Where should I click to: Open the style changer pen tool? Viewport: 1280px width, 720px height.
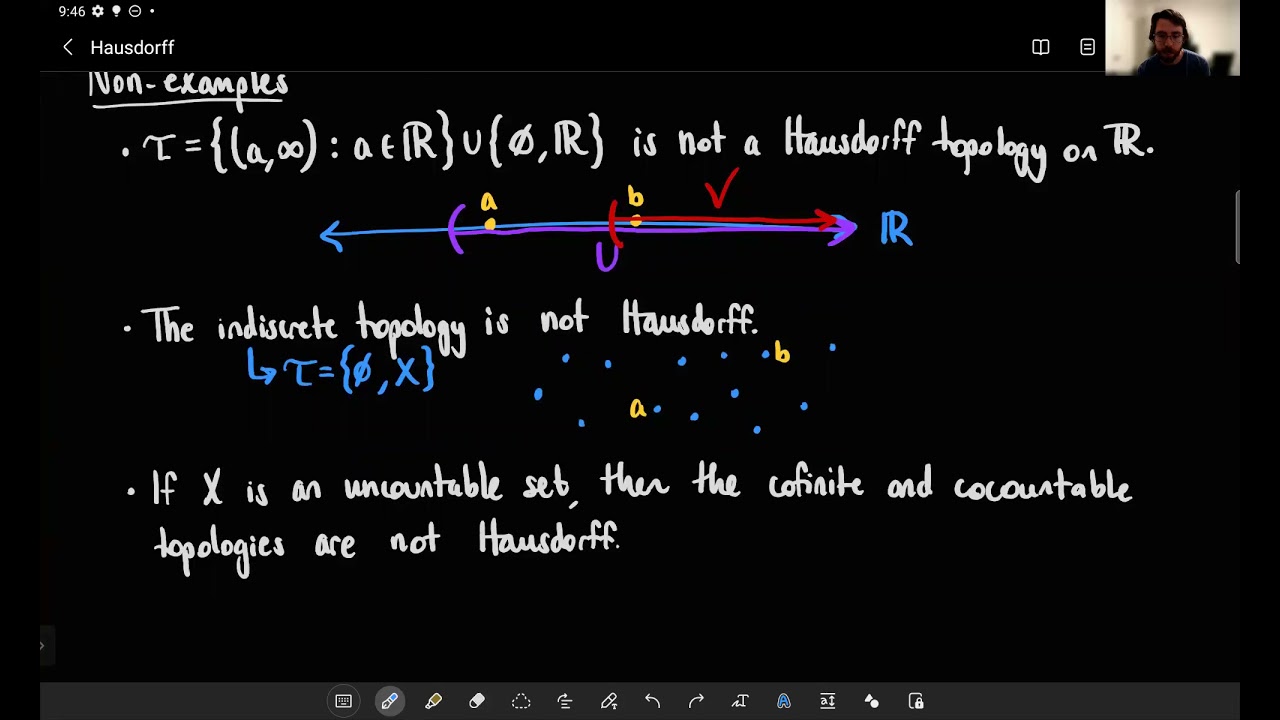point(609,701)
